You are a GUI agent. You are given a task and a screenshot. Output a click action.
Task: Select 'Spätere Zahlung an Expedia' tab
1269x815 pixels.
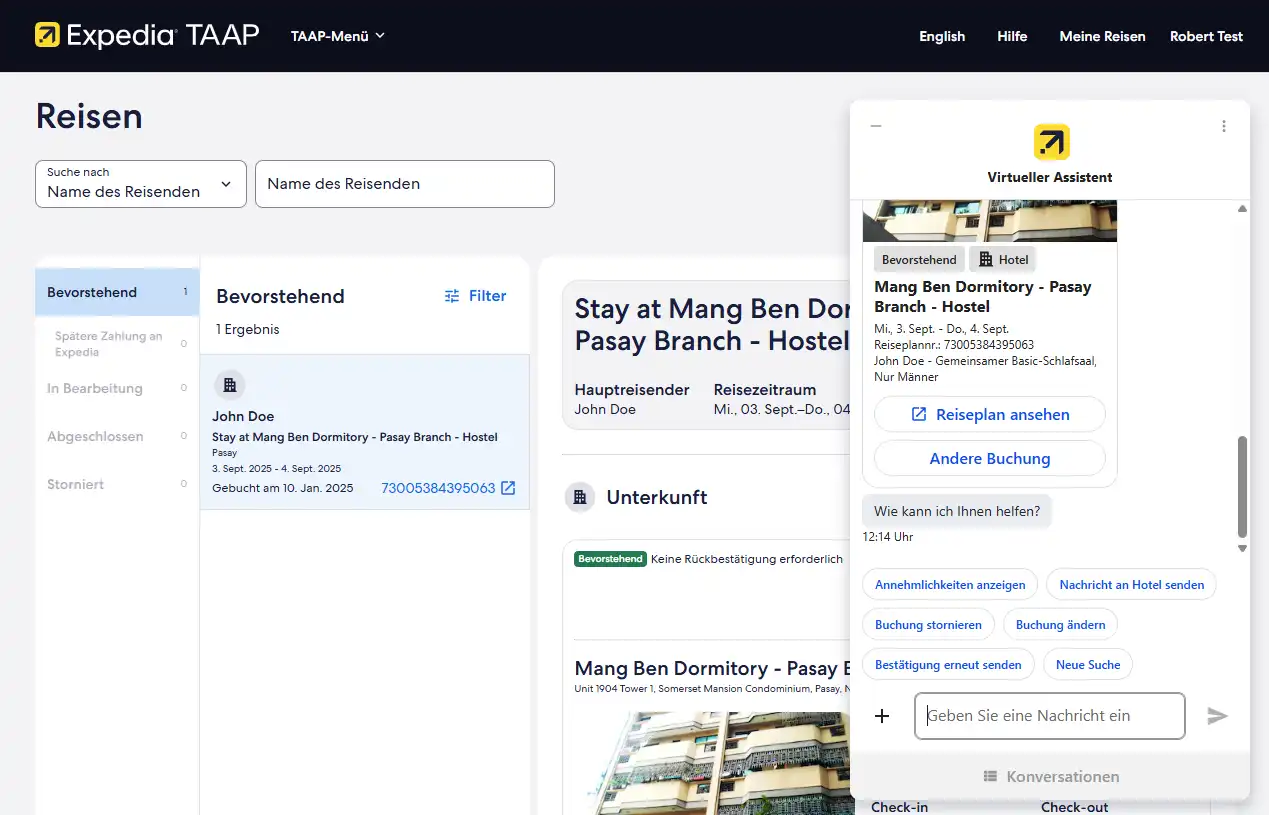118,344
